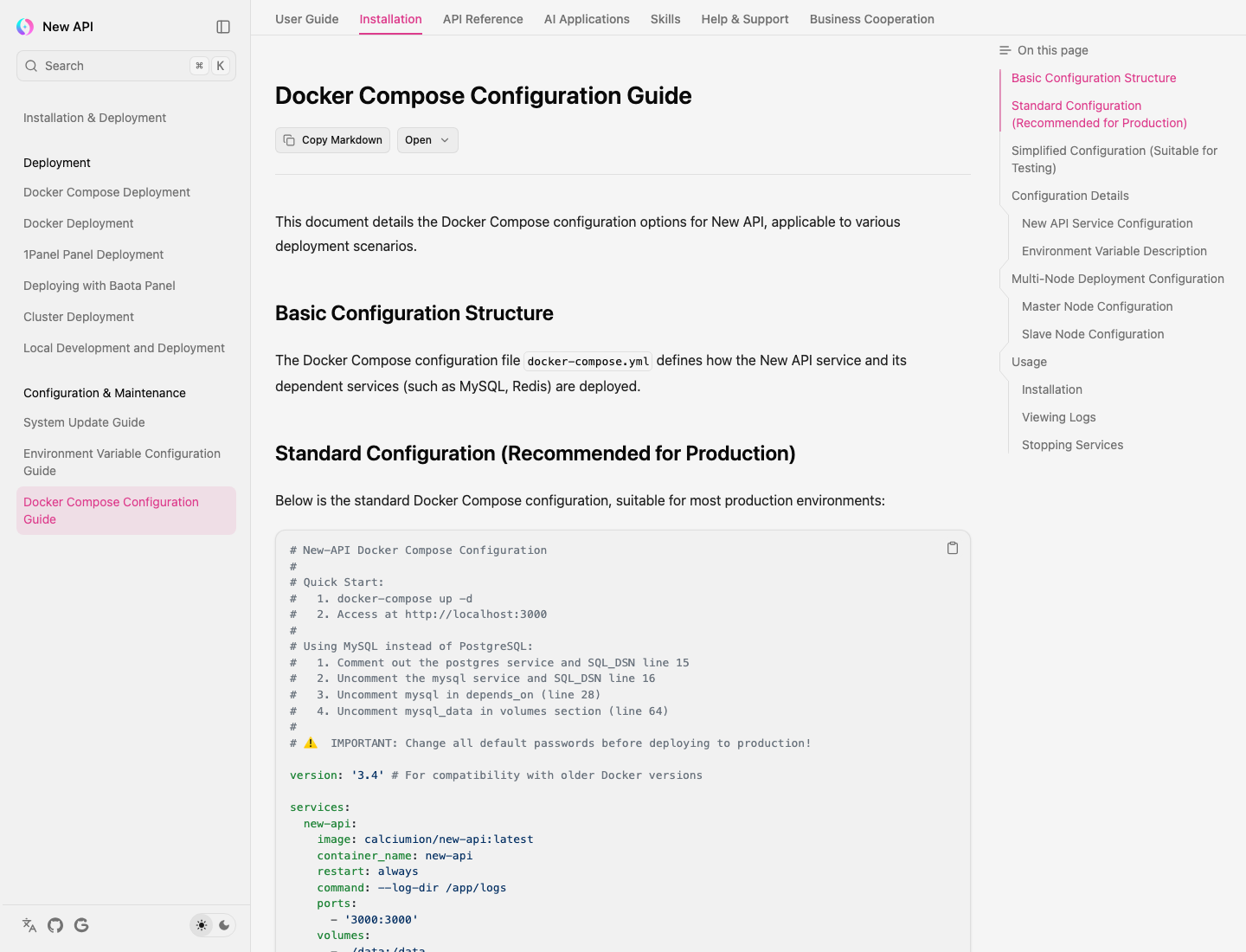Click the Copy Markdown button

tap(332, 140)
